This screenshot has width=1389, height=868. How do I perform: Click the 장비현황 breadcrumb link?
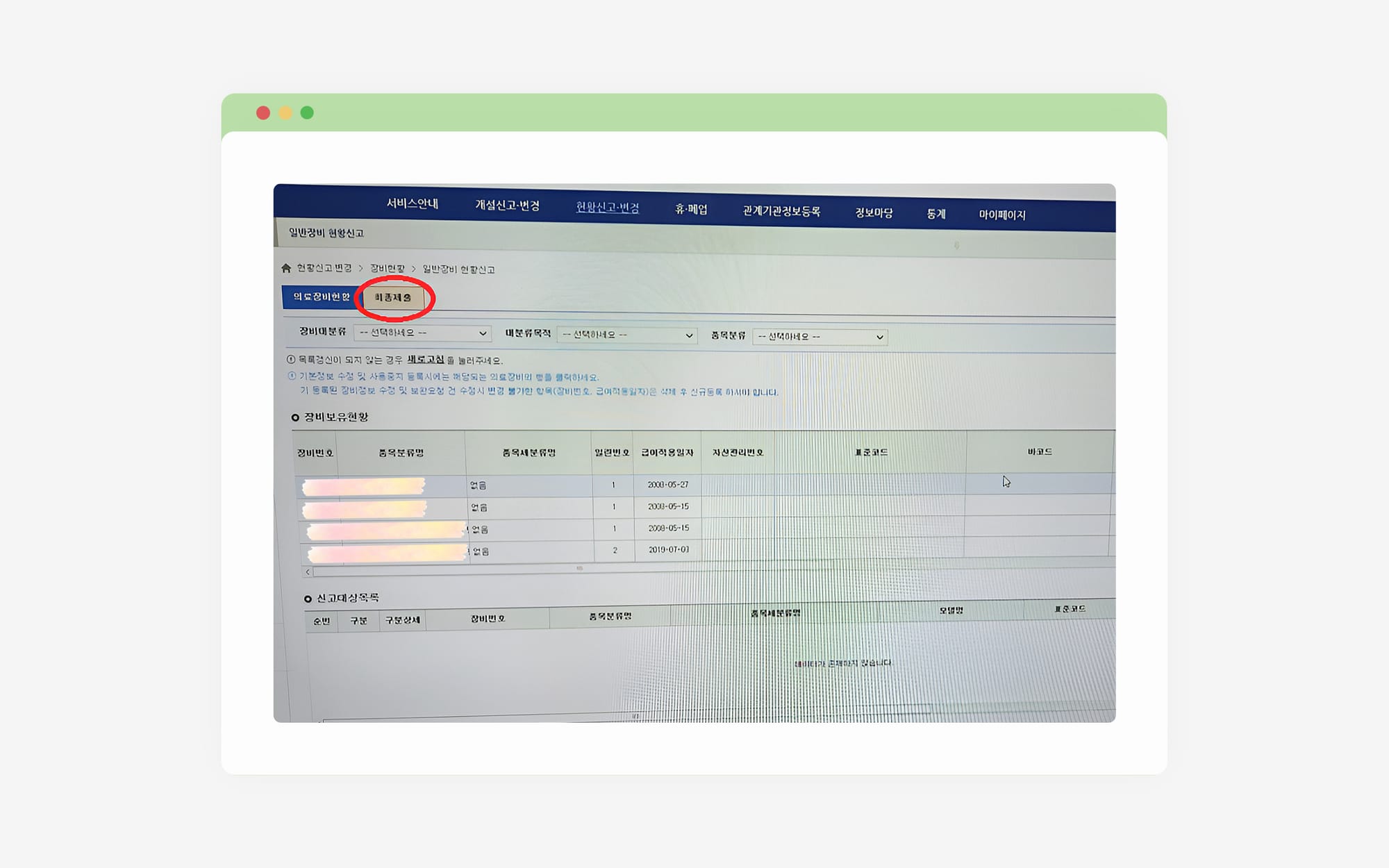click(x=387, y=269)
